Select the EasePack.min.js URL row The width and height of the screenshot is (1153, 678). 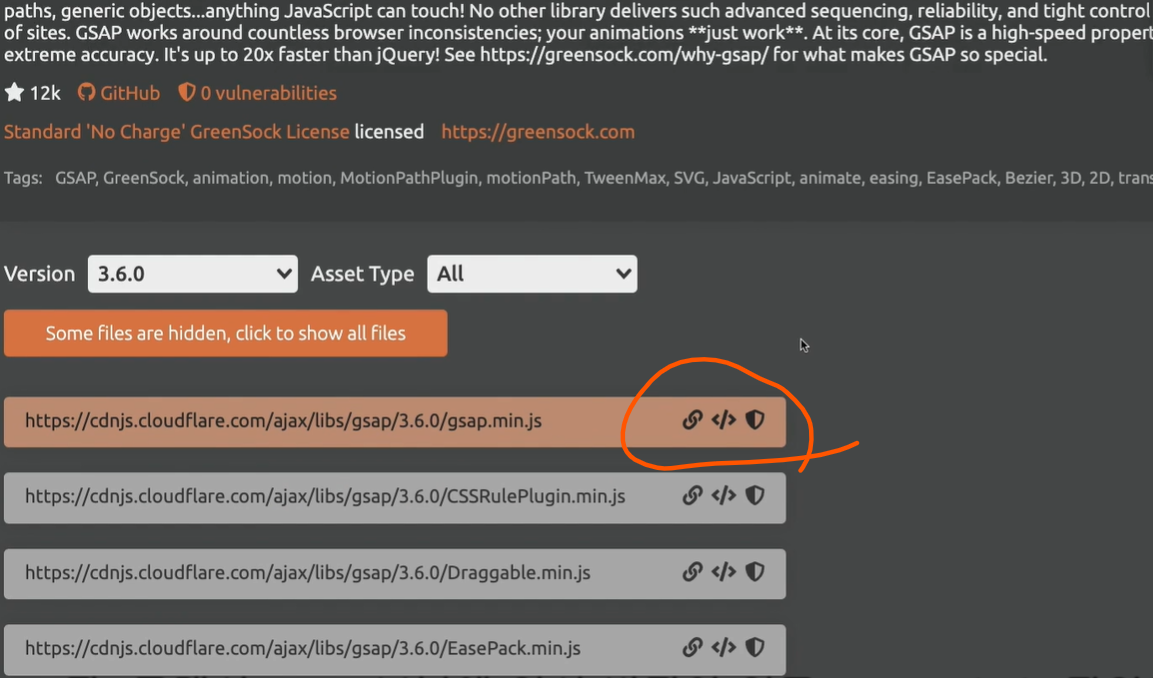tap(395, 650)
